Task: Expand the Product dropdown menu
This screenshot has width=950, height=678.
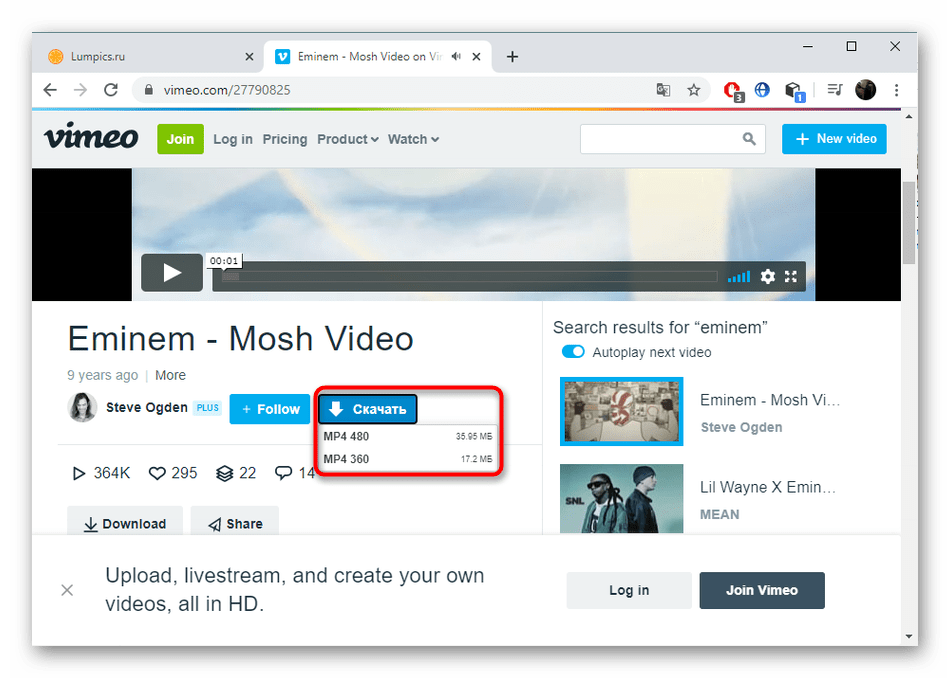Action: tap(348, 139)
